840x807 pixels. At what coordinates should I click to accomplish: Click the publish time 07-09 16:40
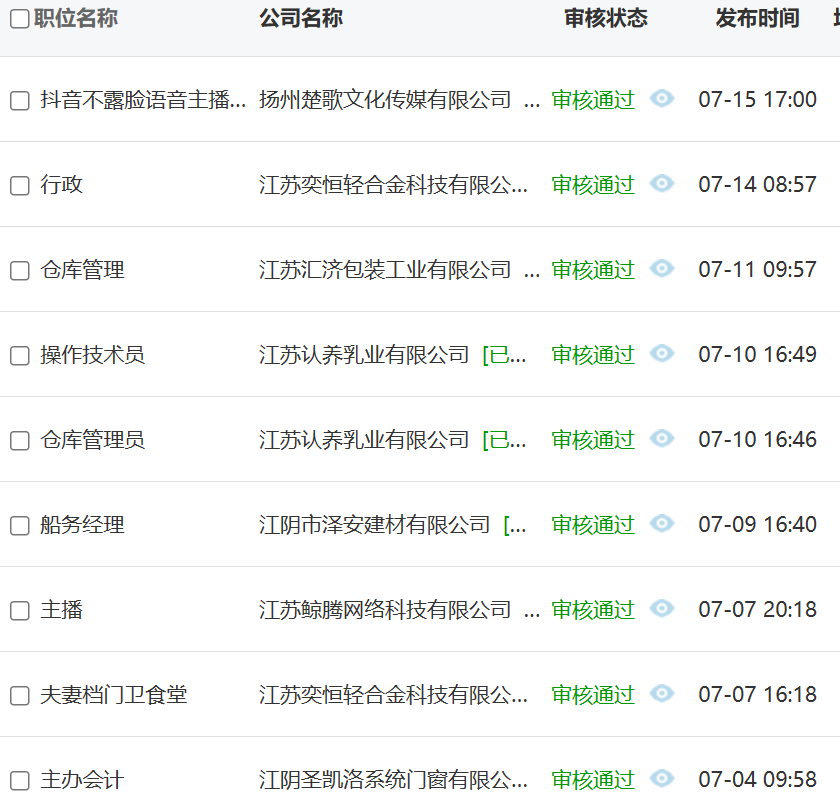[758, 525]
